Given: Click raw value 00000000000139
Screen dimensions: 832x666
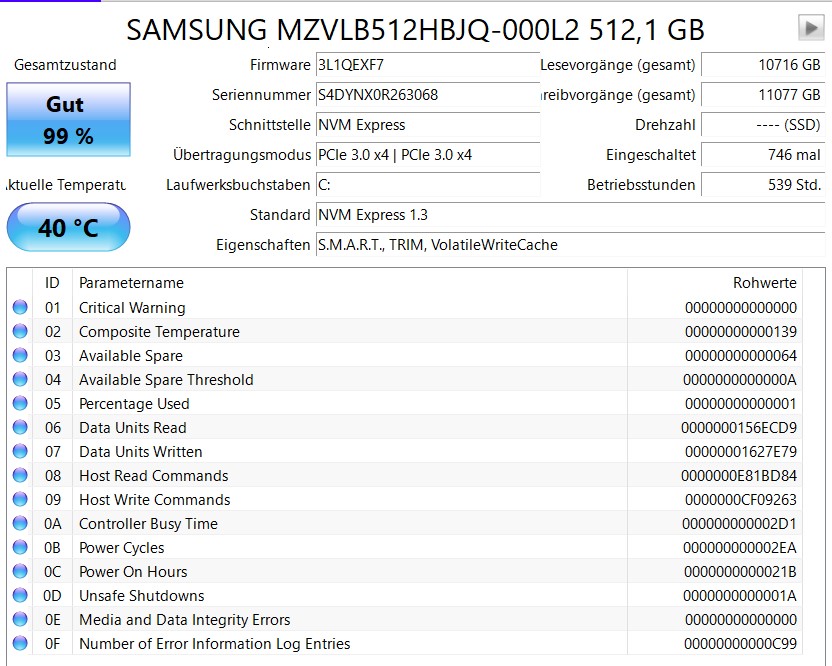Looking at the screenshot, I should point(741,332).
